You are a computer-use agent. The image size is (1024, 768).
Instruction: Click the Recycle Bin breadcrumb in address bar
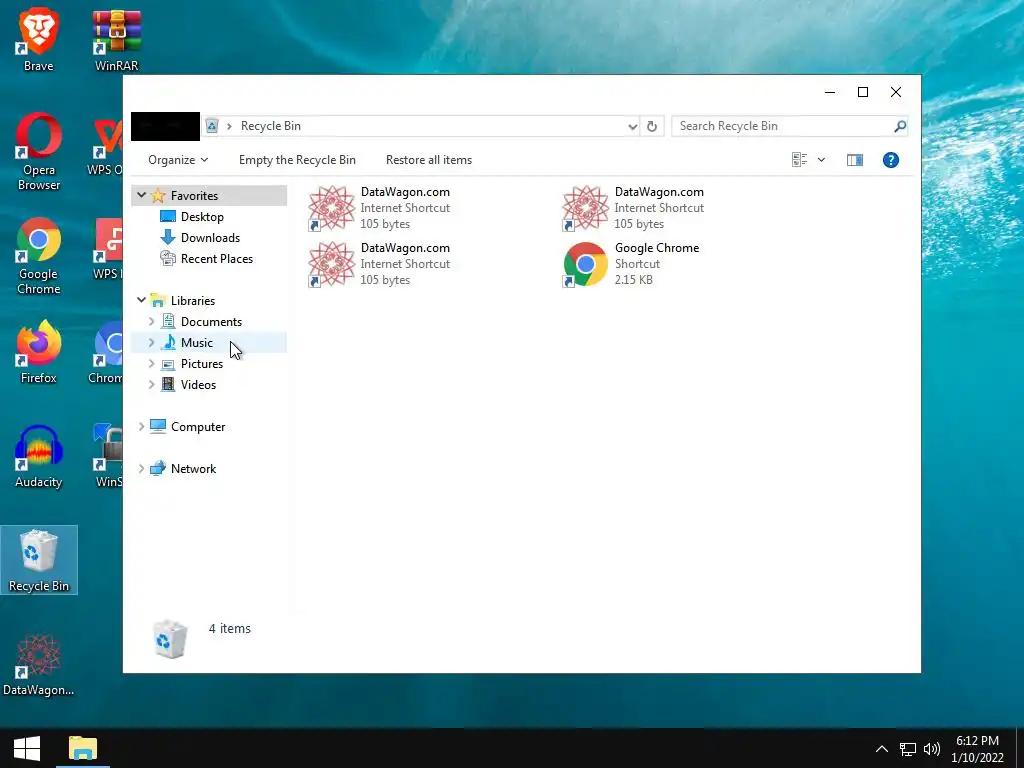[270, 126]
